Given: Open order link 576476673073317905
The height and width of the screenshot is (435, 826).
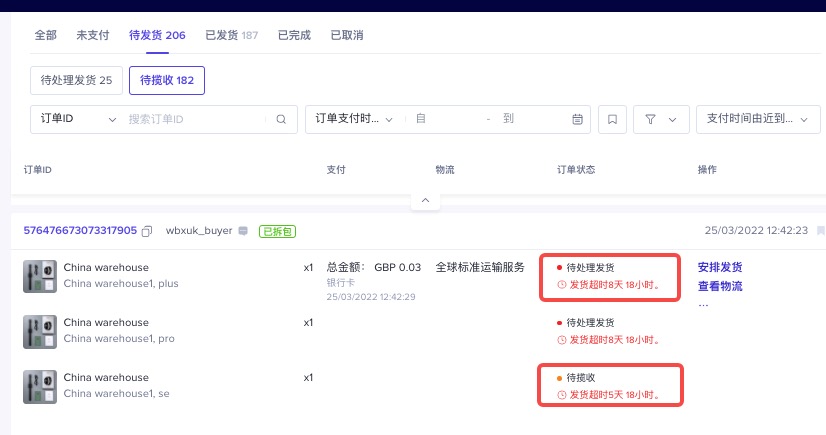Looking at the screenshot, I should [80, 230].
